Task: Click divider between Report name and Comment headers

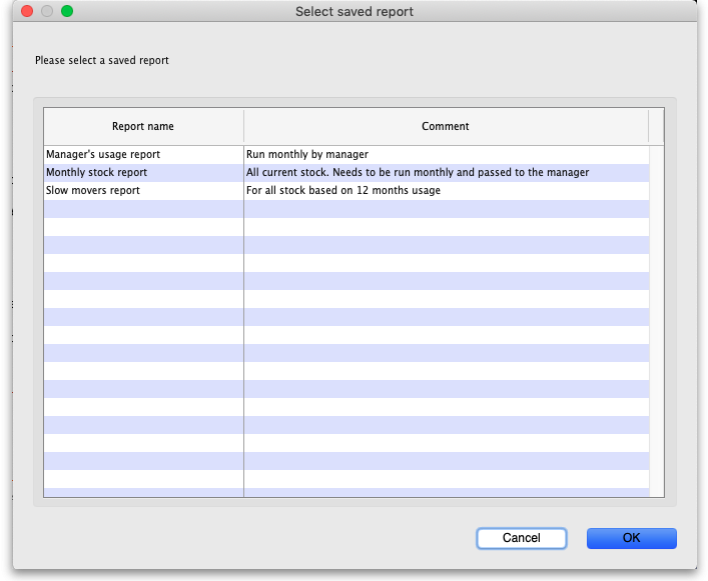Action: point(244,127)
